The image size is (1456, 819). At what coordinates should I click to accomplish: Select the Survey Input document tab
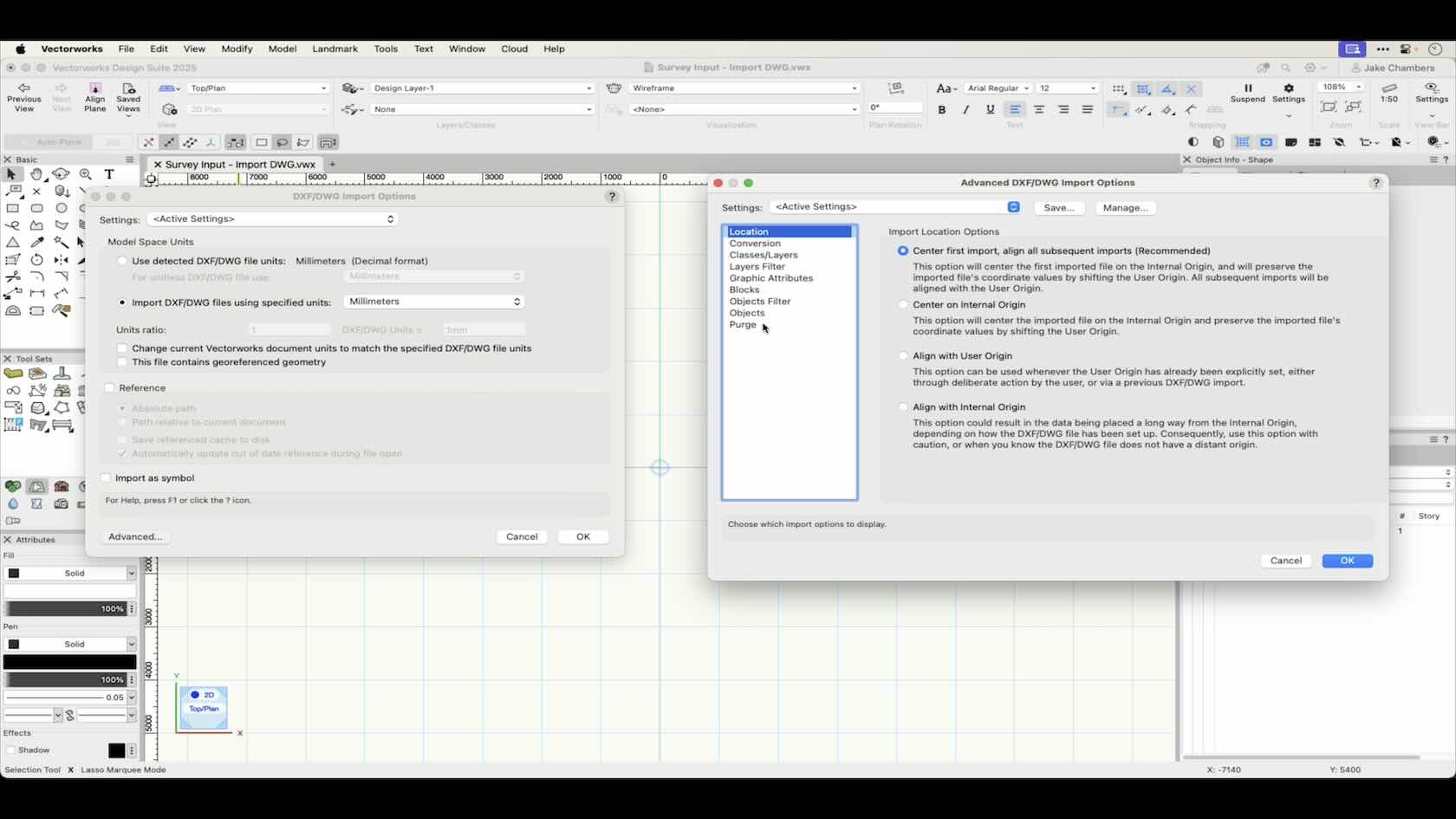click(x=240, y=165)
